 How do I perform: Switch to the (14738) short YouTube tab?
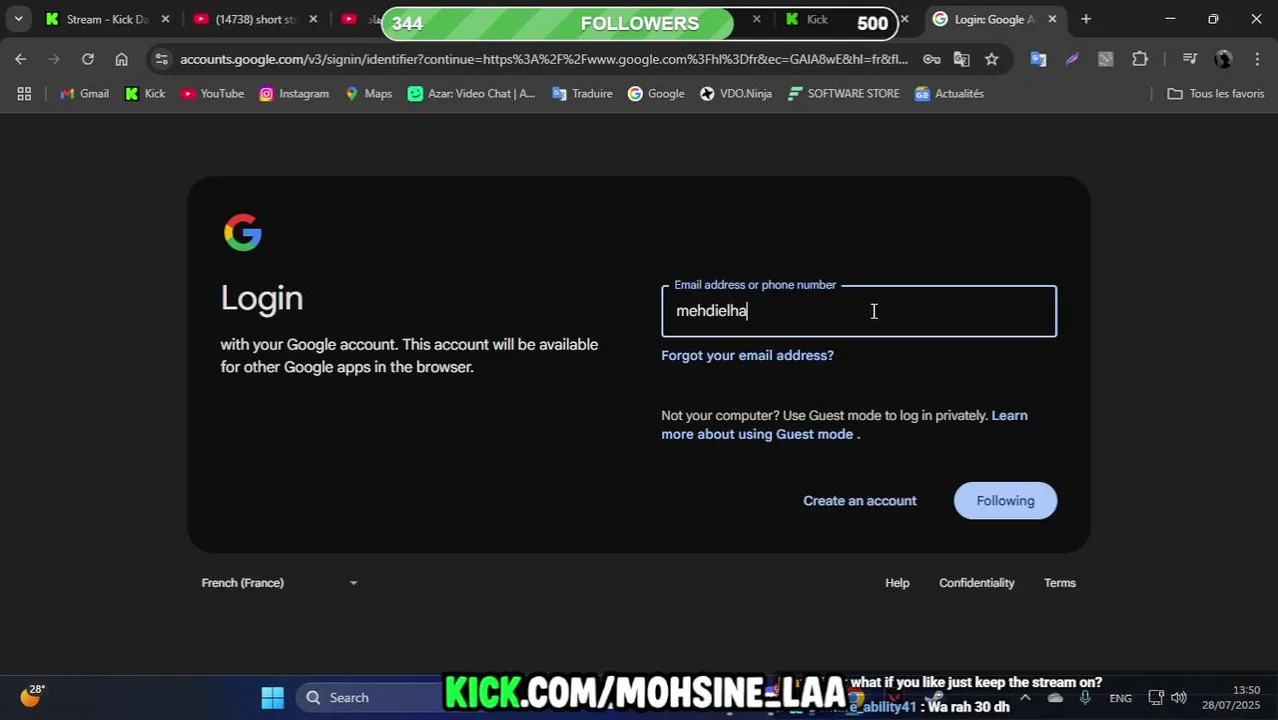pos(254,19)
